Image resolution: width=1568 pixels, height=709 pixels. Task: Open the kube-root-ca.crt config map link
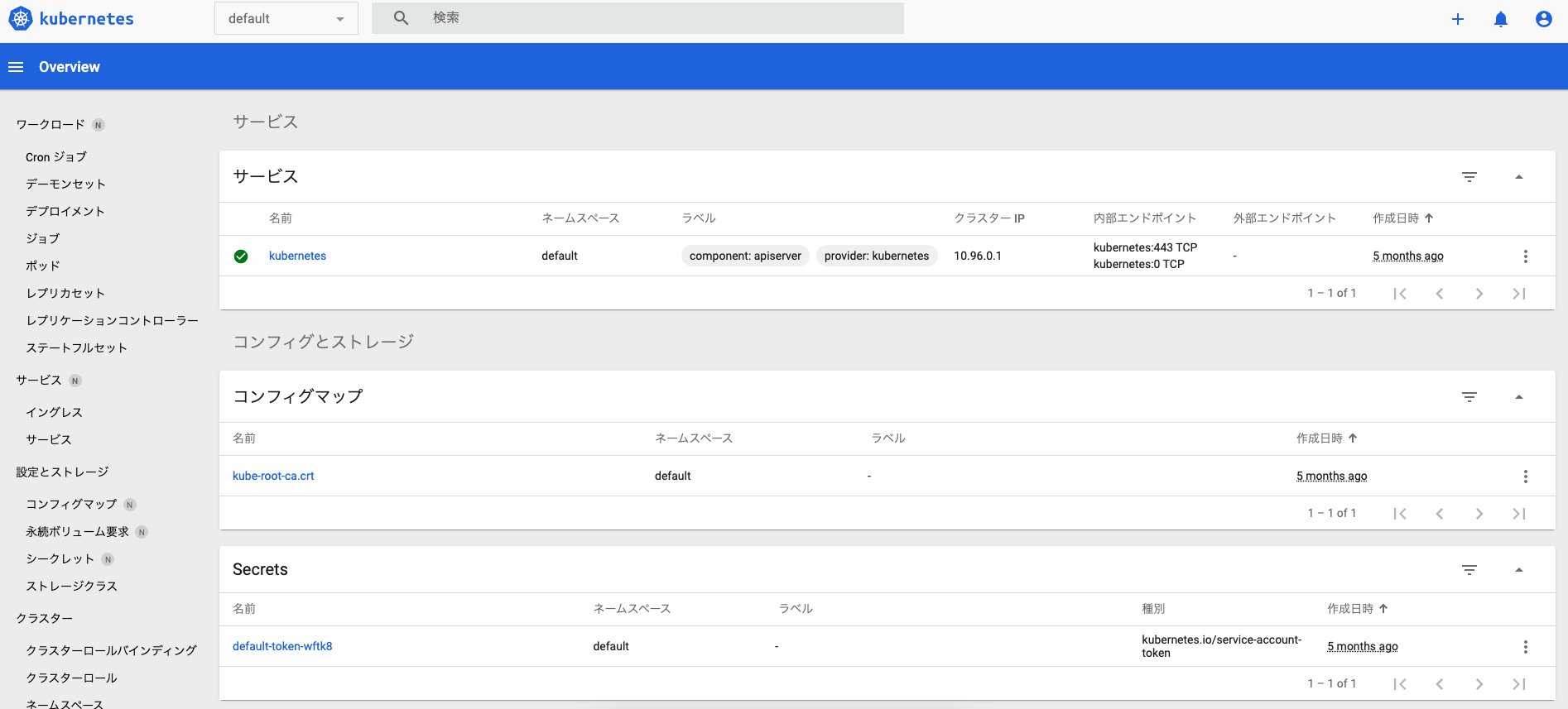[x=273, y=477]
